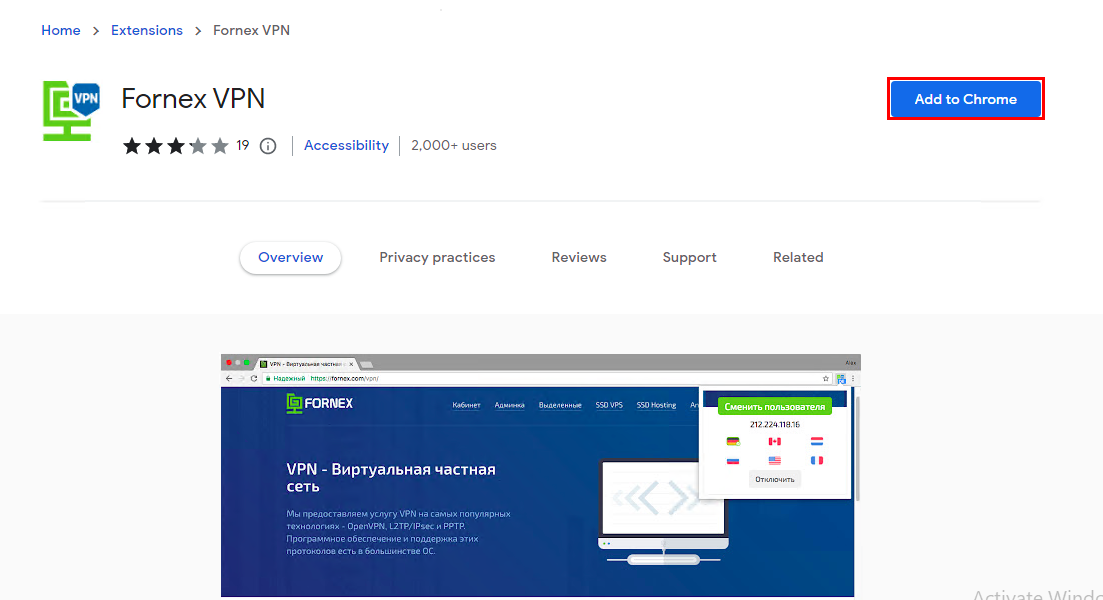This screenshot has height=600, width=1103.
Task: Click the Fornex VPN heading title
Action: pyautogui.click(x=193, y=98)
